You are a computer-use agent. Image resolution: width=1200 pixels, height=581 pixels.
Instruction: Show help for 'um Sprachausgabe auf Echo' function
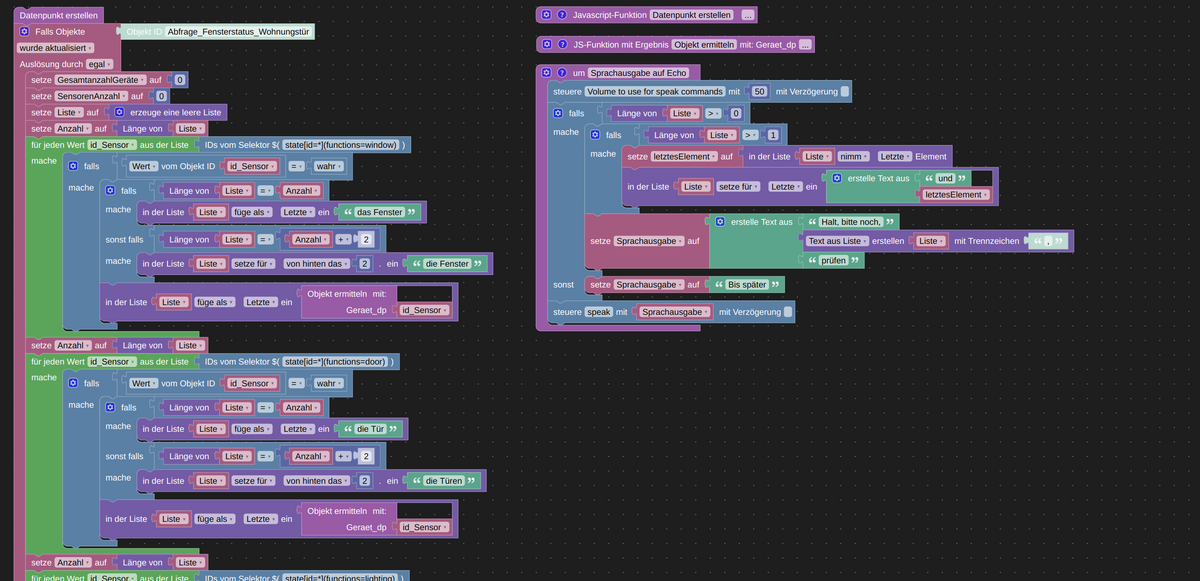coord(562,72)
